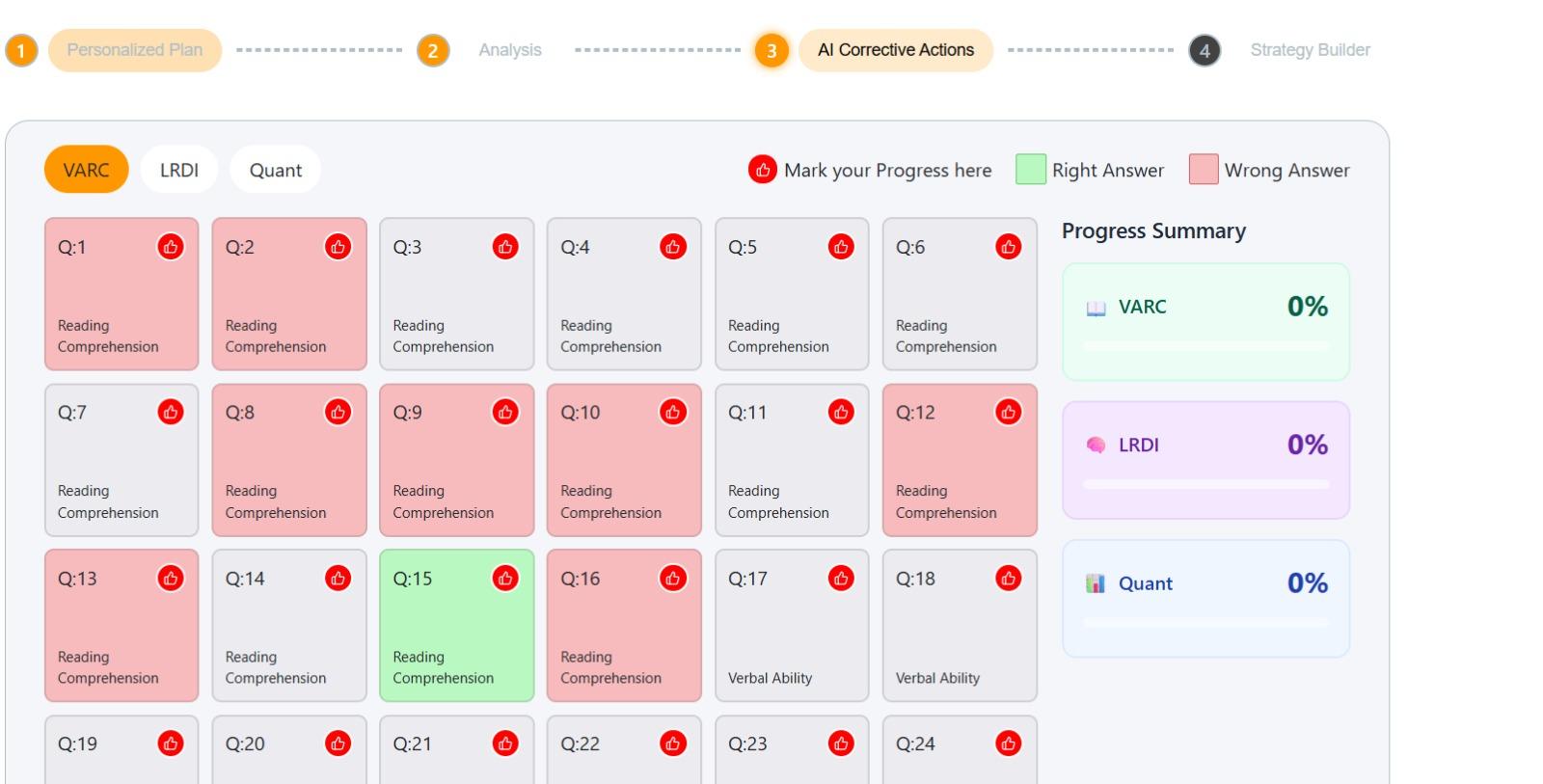Screen dimensions: 1543x784
Task: Click the Quant chart icon
Action: (x=1096, y=583)
